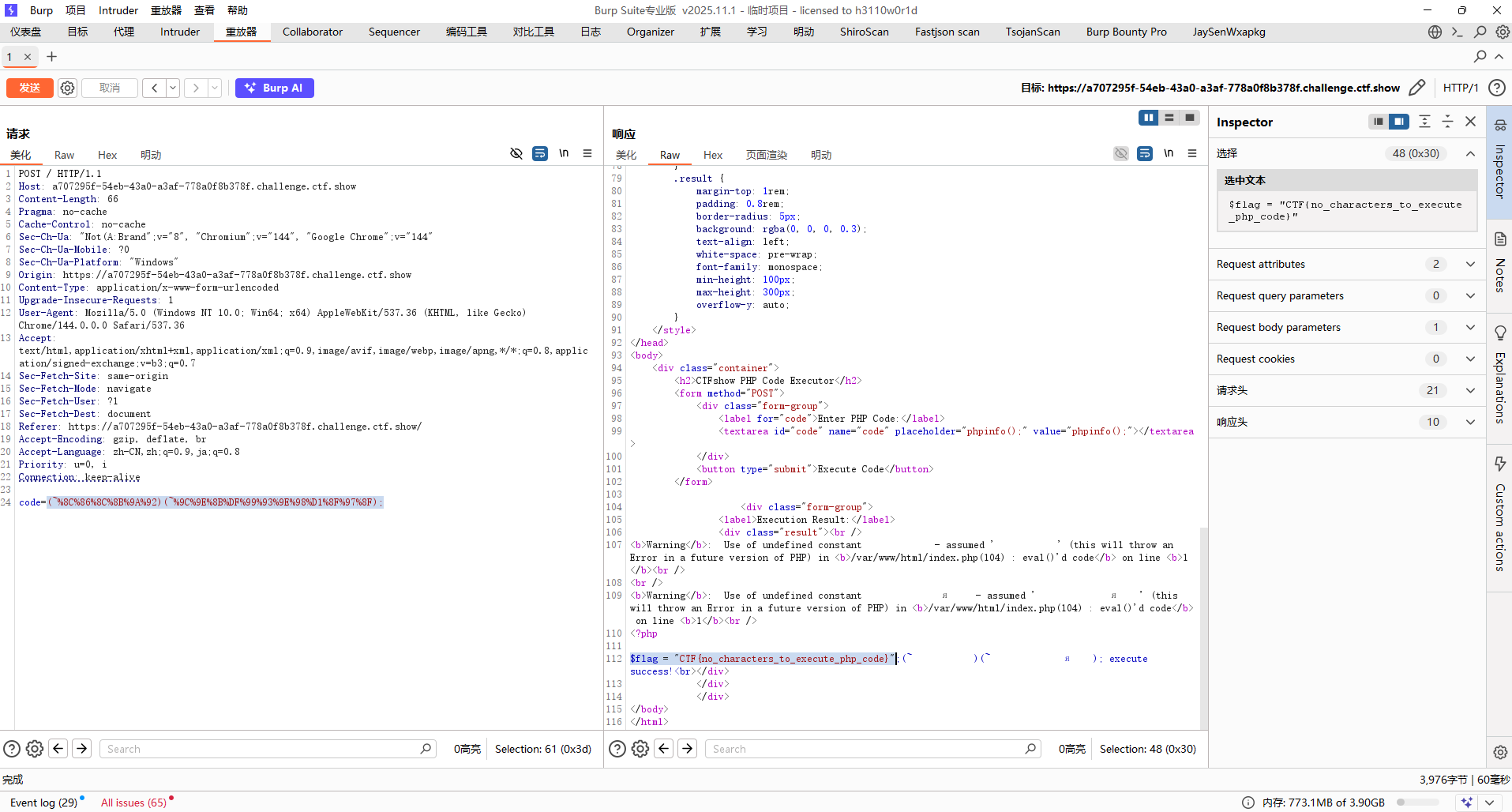The image size is (1512, 812).
Task: Toggle response hide non-printable eye icon
Action: point(1121,153)
